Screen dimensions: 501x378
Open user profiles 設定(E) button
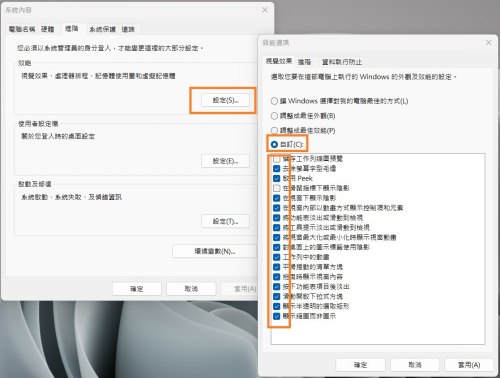(x=225, y=161)
